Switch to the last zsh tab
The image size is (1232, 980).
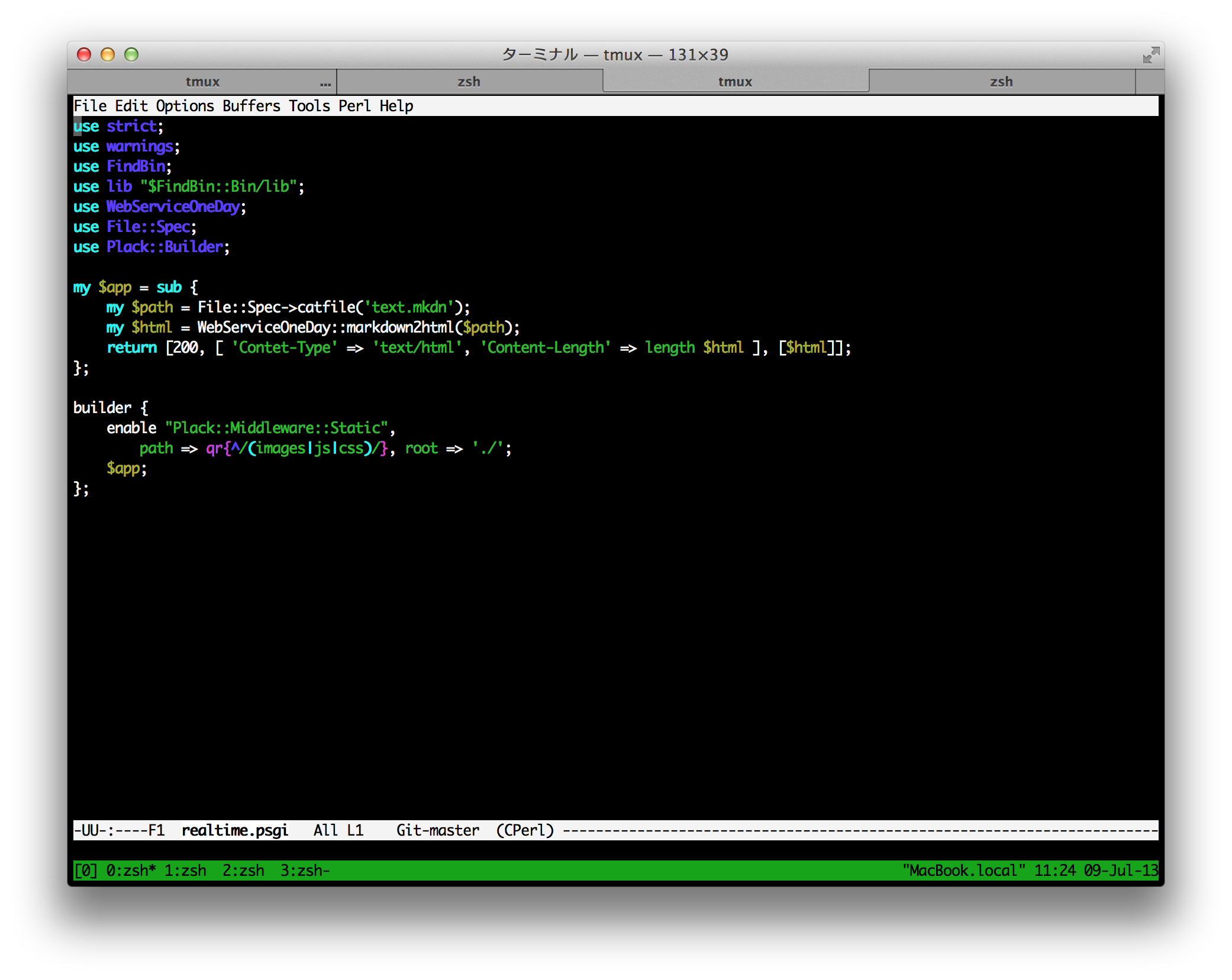pyautogui.click(x=1002, y=82)
